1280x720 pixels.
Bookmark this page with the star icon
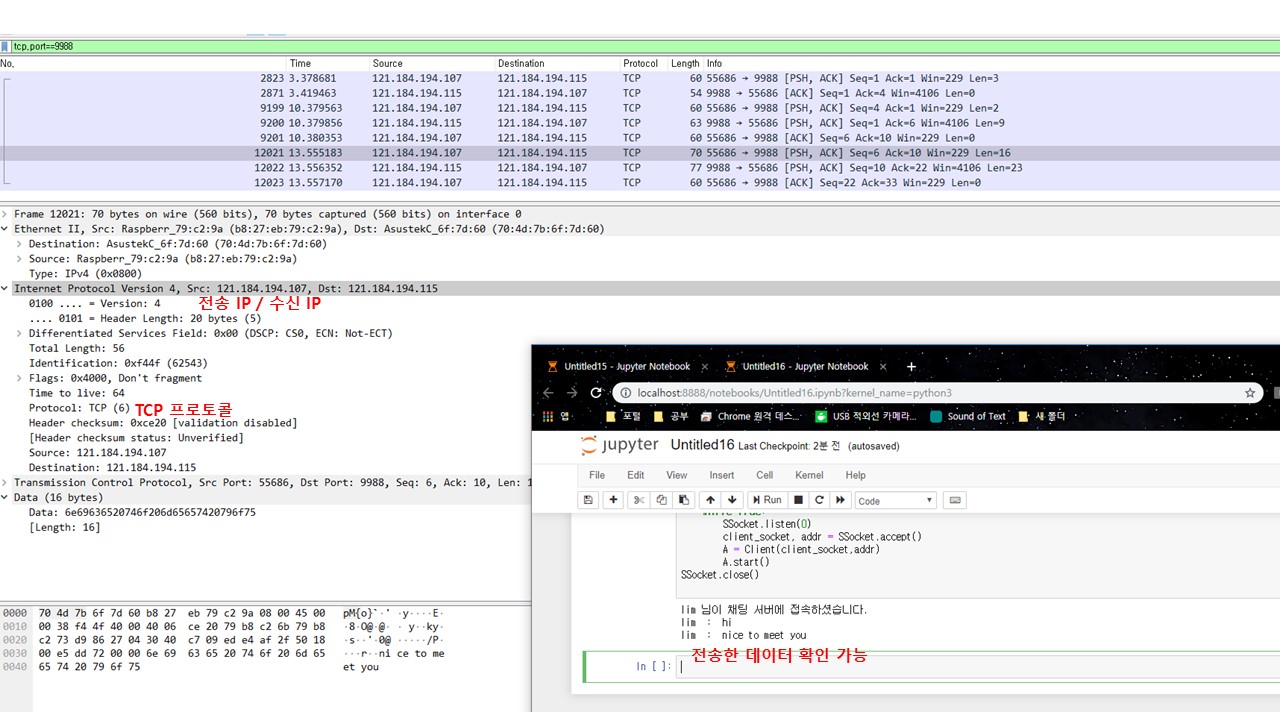[x=1250, y=393]
